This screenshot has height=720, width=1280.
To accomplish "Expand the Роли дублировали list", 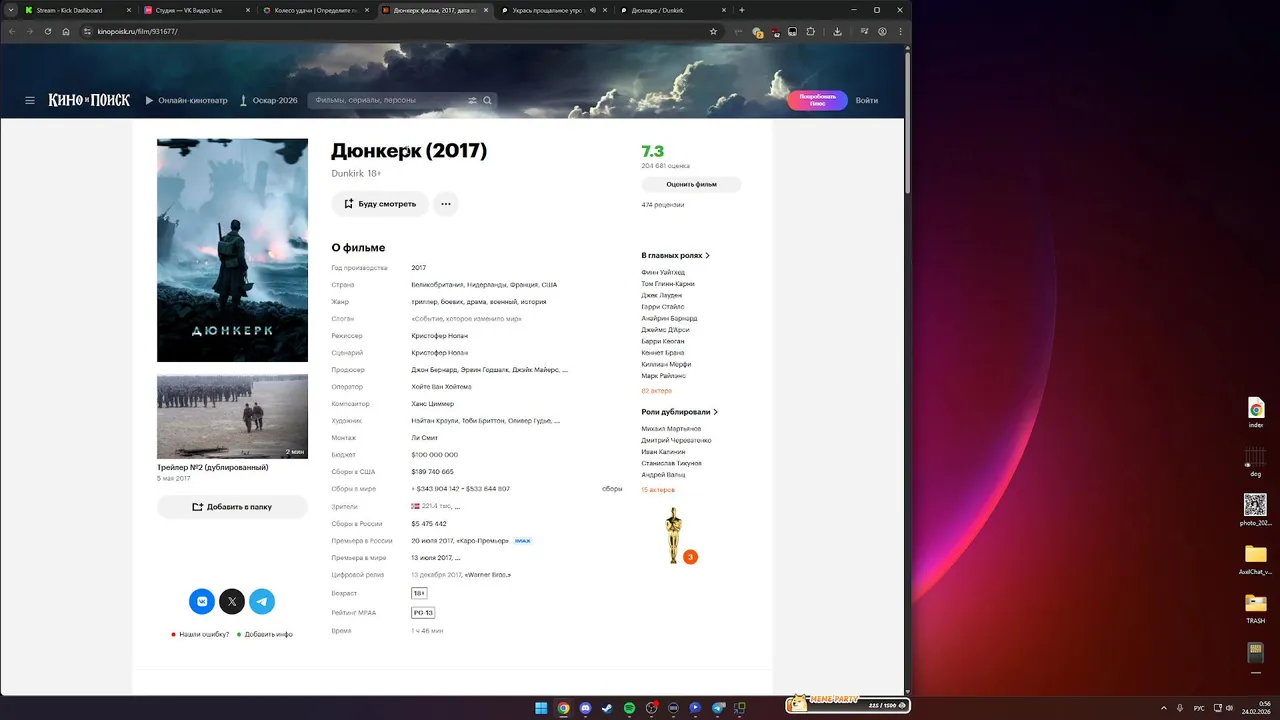I will coord(680,412).
